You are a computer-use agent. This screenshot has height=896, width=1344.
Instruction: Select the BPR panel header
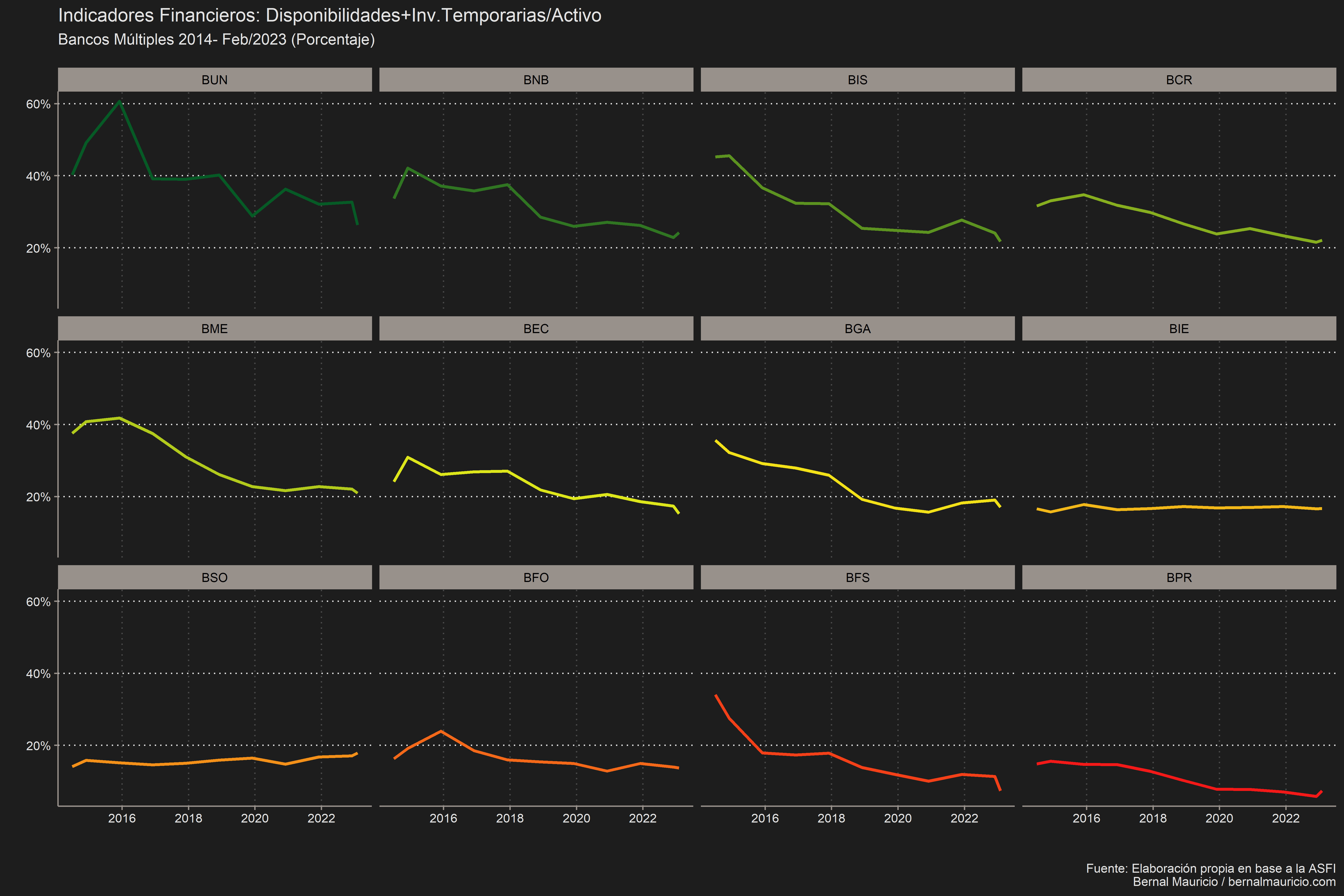[x=1179, y=578]
